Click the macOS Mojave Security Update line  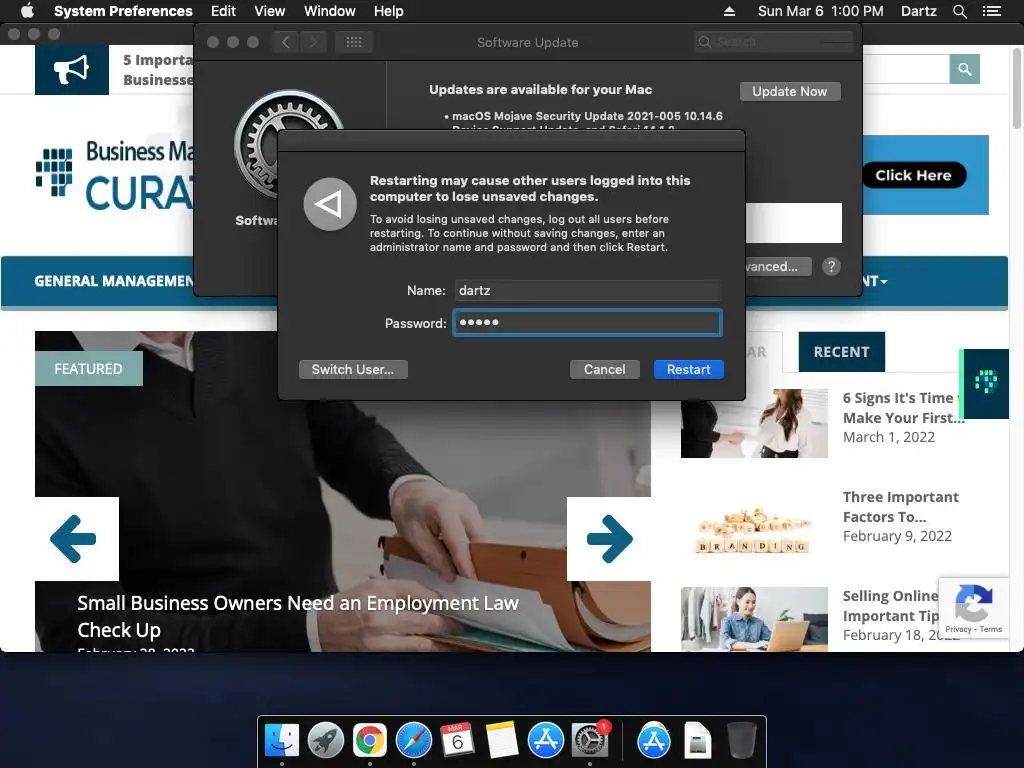coord(587,116)
